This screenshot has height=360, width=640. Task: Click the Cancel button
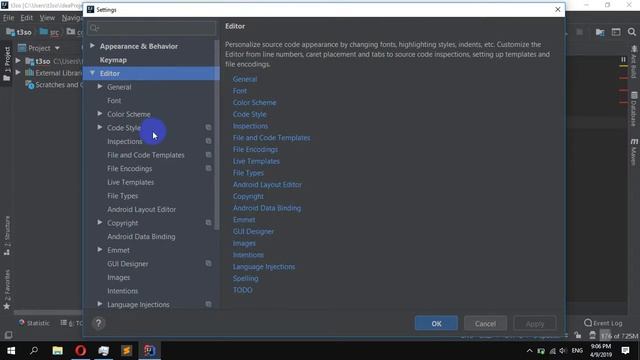pyautogui.click(x=485, y=323)
